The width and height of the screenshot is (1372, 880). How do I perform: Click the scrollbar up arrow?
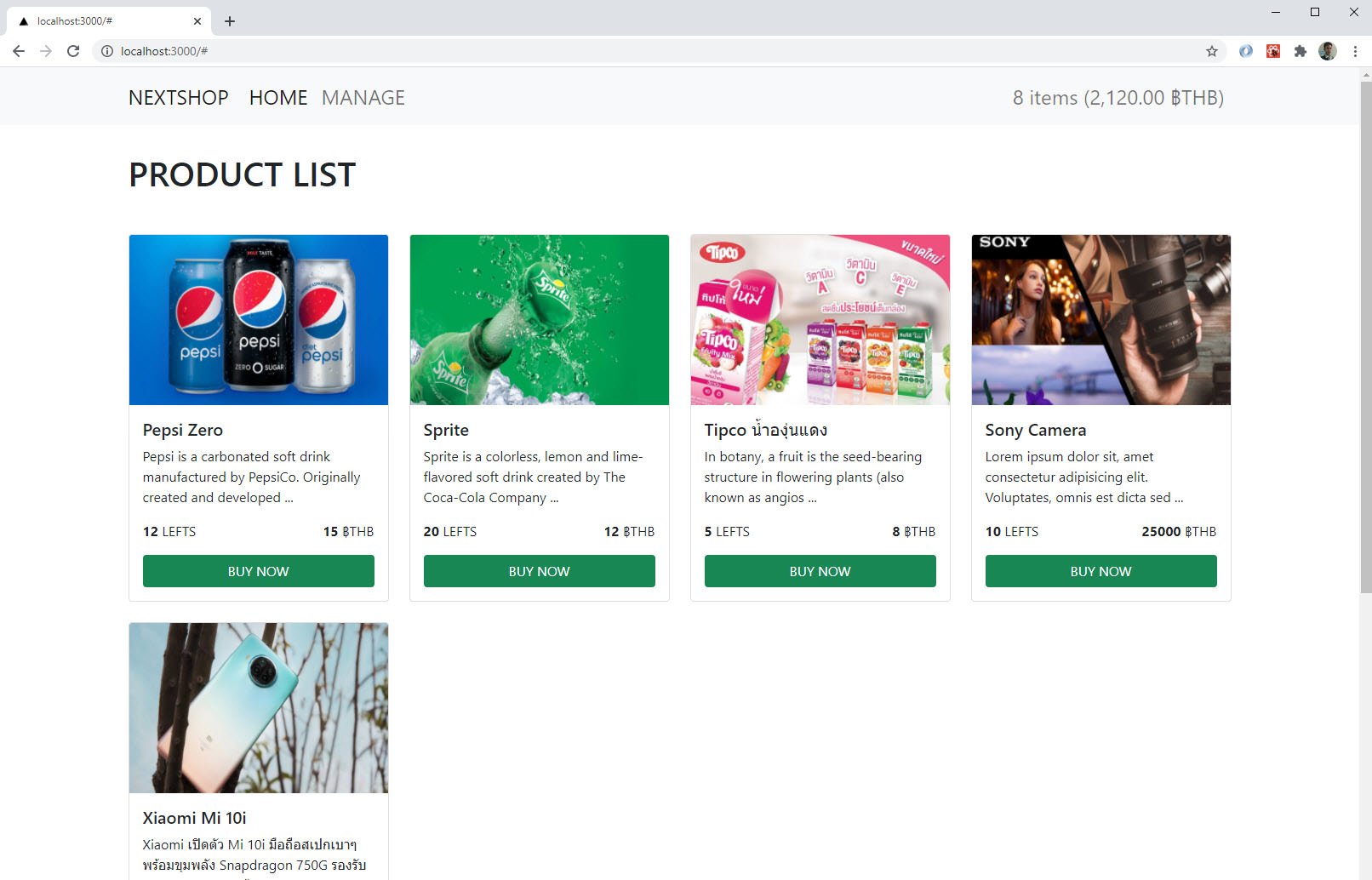pos(1365,75)
